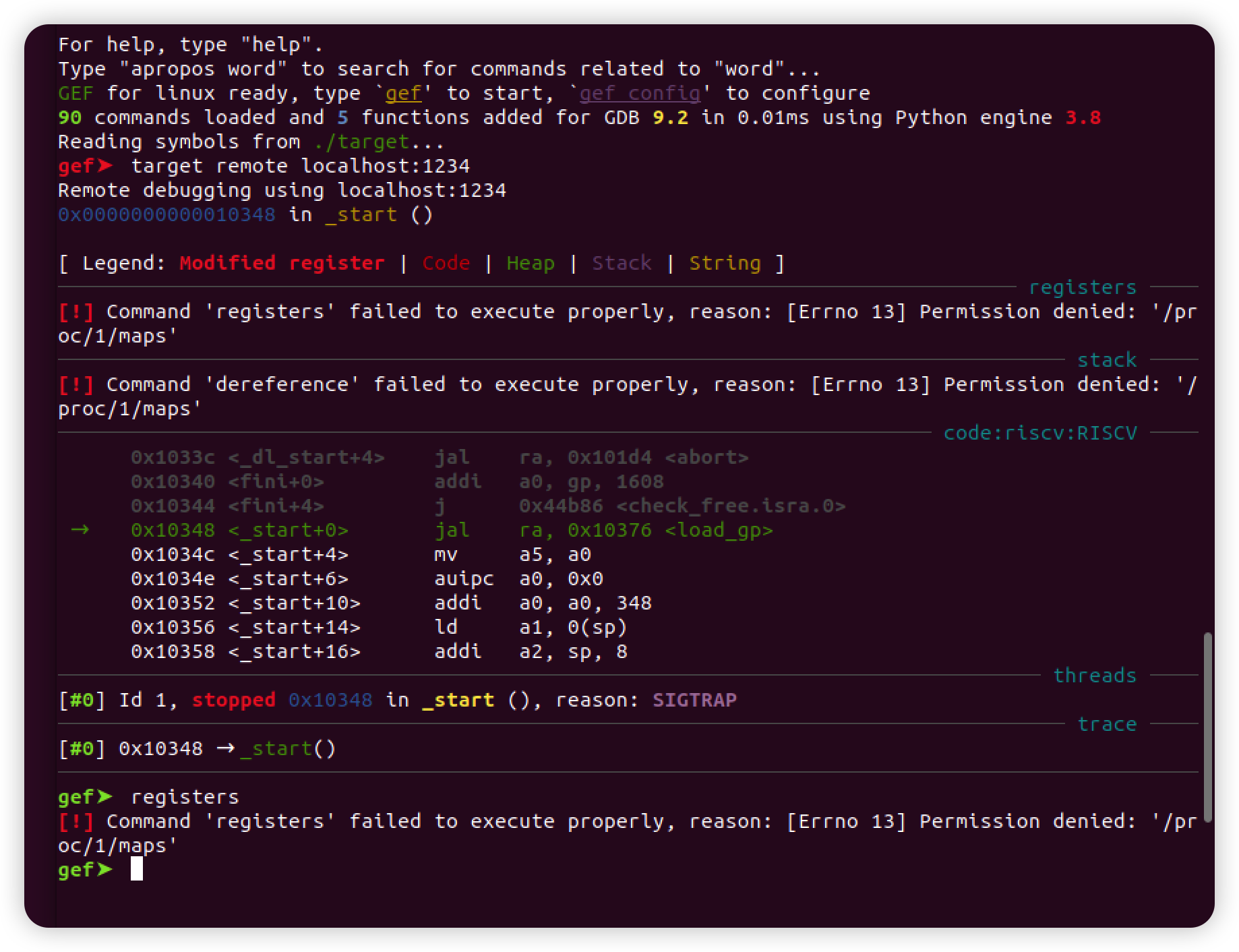
Task: Click the "SIGTRAP" stop reason text
Action: (694, 700)
